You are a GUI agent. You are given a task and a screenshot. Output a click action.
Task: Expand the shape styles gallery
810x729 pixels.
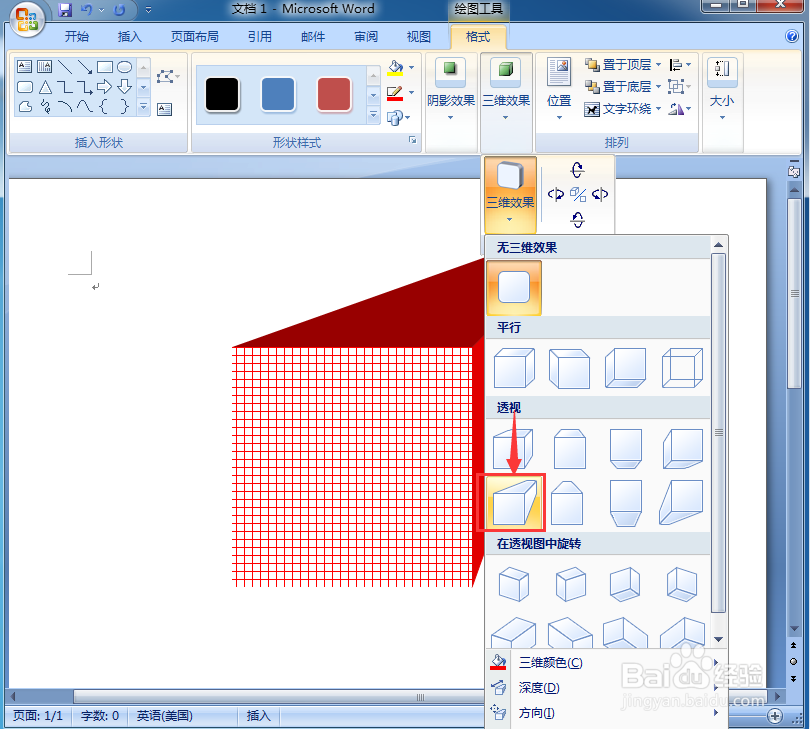373,115
